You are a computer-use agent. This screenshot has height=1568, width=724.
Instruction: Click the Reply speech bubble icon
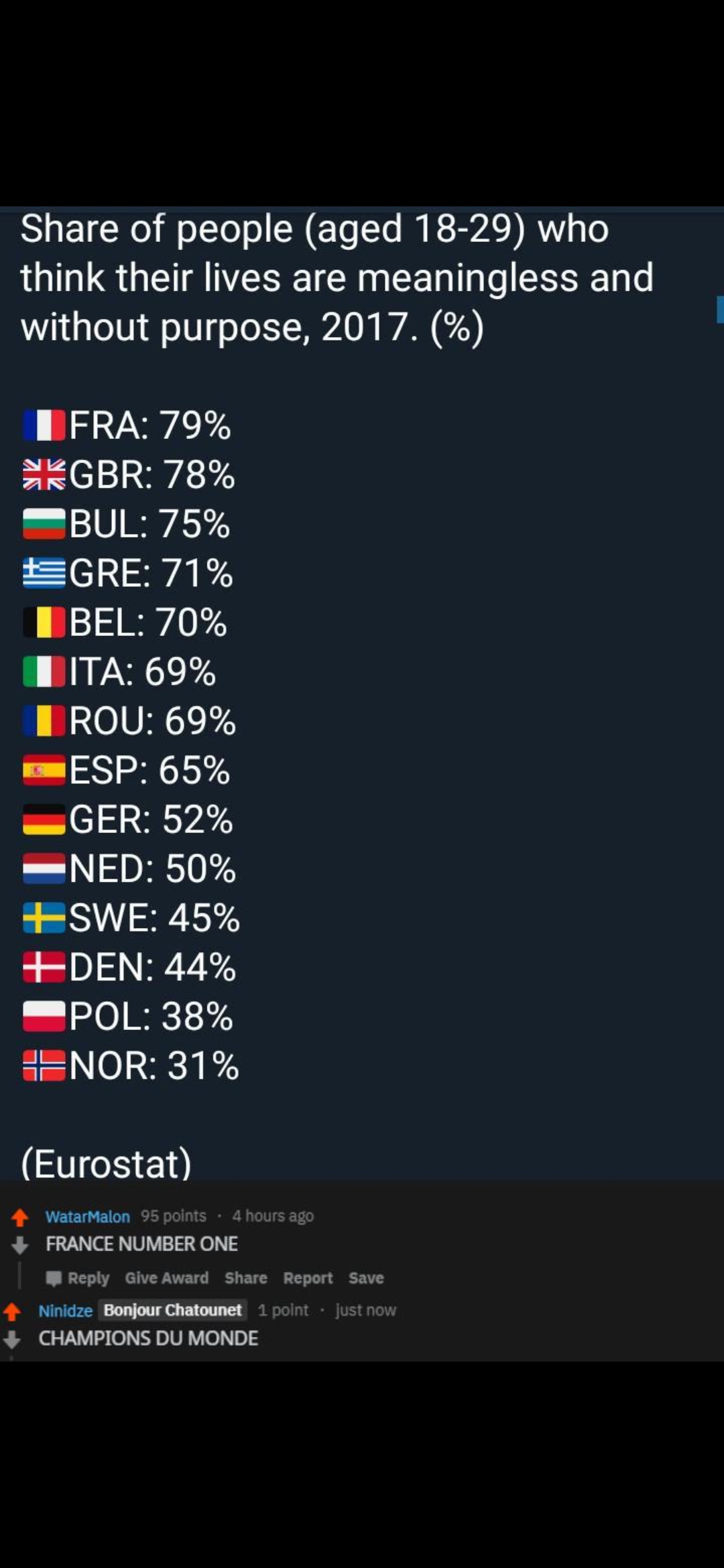(x=54, y=1279)
